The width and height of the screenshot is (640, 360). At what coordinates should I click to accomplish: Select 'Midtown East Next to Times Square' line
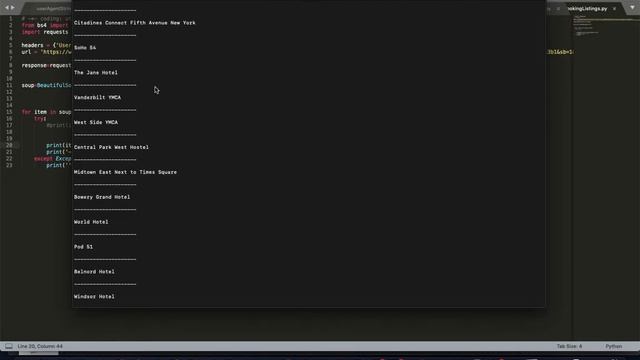click(125, 172)
